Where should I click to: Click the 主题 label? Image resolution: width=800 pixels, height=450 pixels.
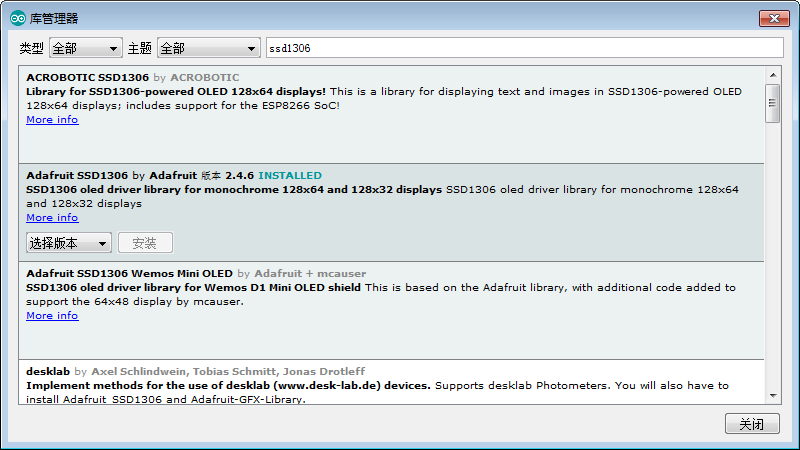point(139,48)
